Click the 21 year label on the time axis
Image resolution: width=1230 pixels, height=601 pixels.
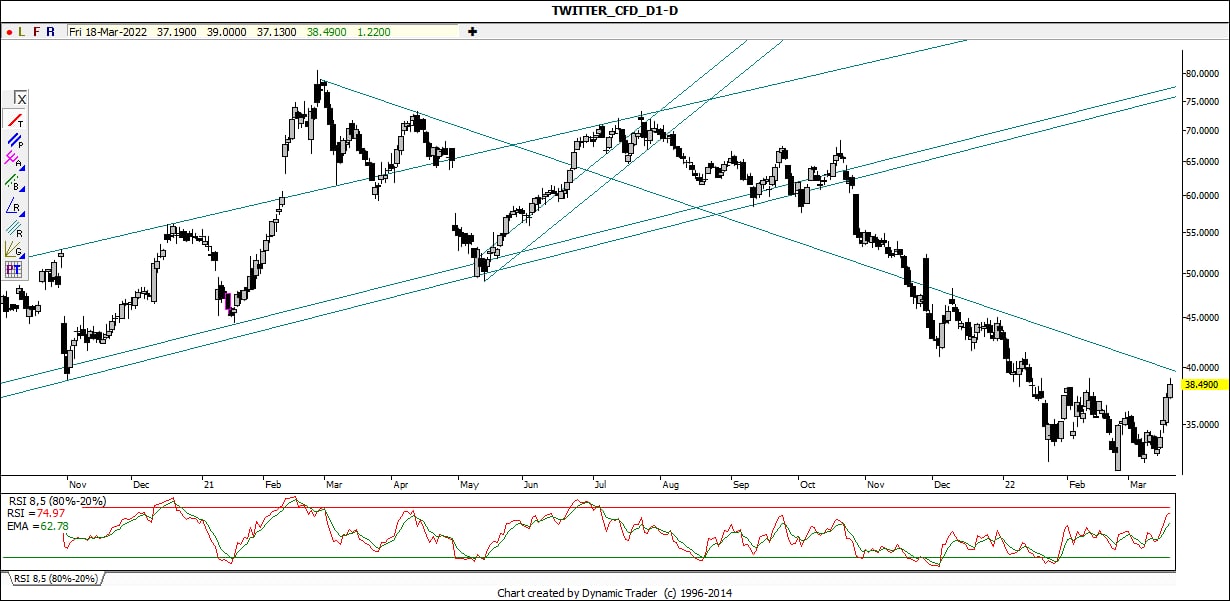point(211,484)
